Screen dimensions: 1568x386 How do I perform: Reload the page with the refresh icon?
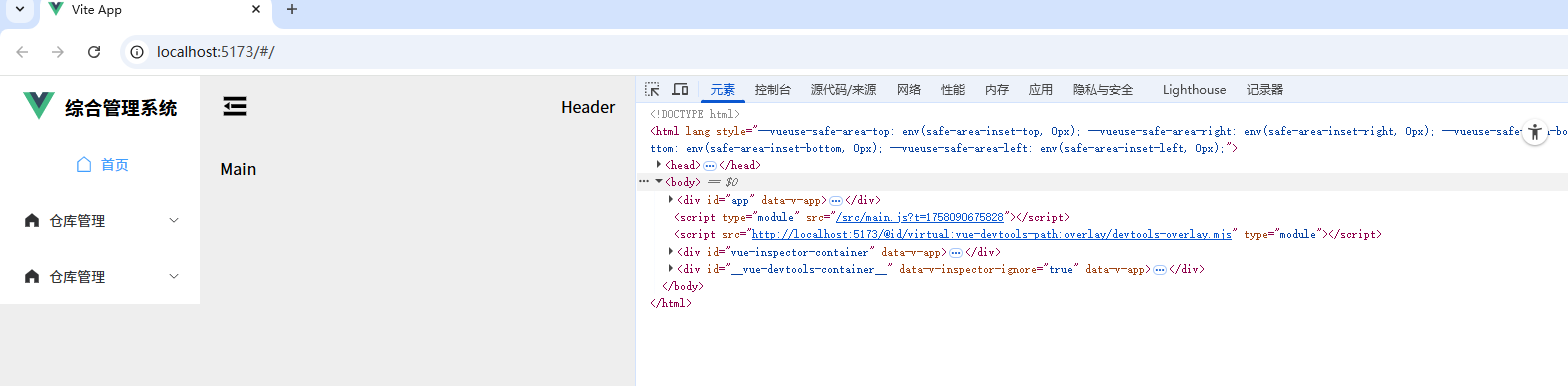pos(94,52)
